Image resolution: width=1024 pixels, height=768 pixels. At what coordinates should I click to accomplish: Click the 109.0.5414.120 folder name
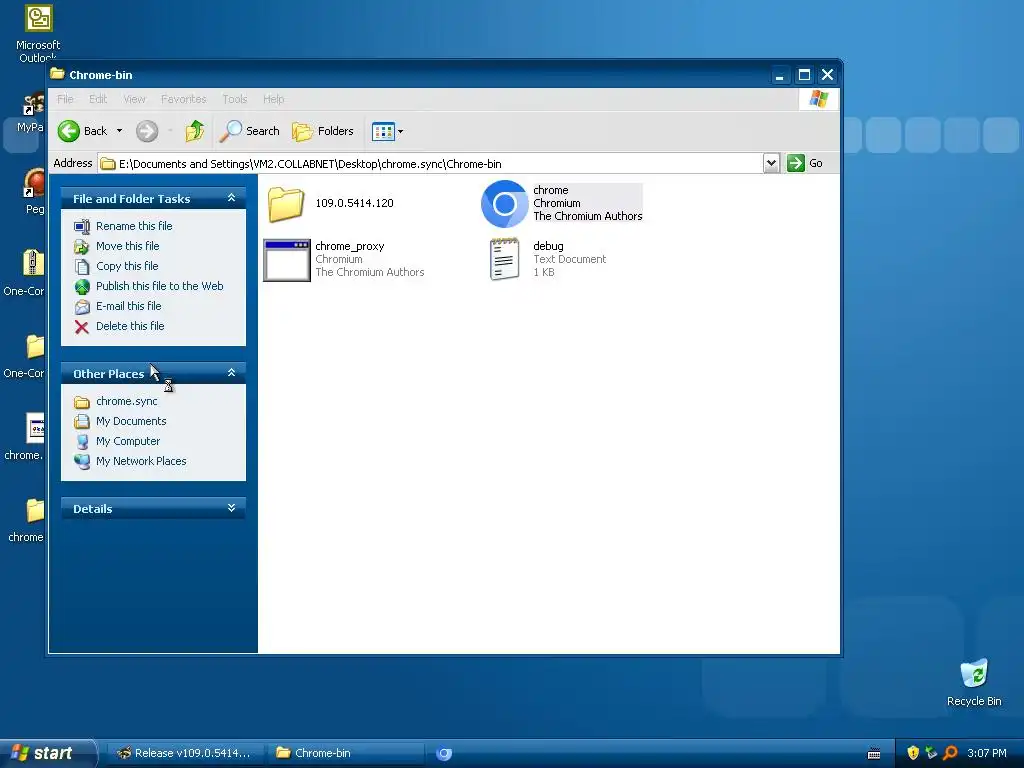pos(355,203)
